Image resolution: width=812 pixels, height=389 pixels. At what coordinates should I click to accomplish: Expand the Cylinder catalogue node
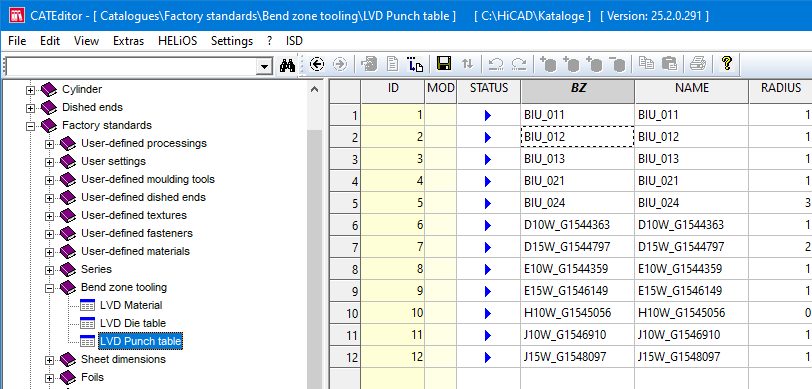point(31,91)
